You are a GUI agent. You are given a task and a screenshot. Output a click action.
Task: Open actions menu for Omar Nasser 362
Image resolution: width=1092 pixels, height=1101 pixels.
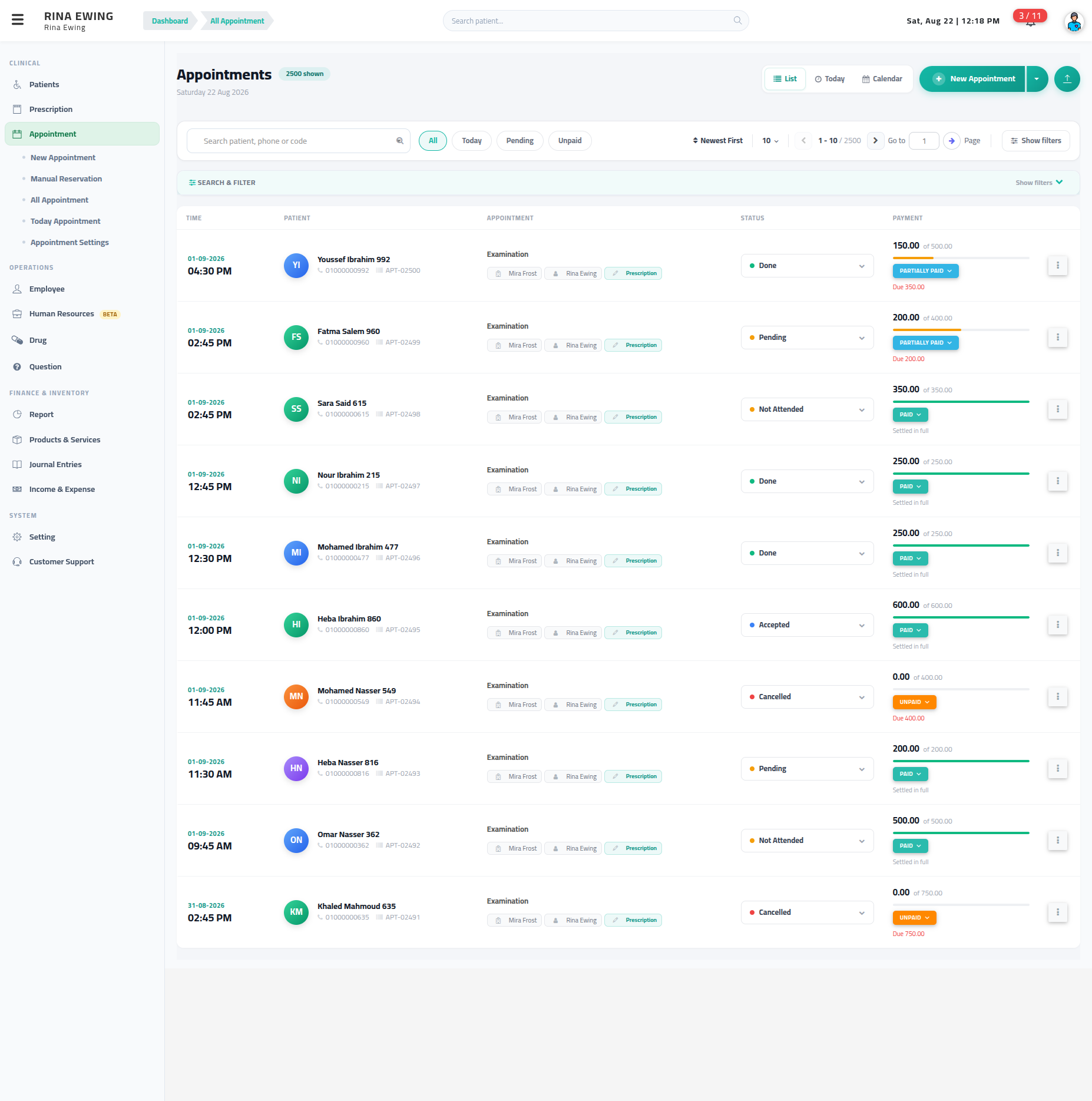click(x=1057, y=841)
